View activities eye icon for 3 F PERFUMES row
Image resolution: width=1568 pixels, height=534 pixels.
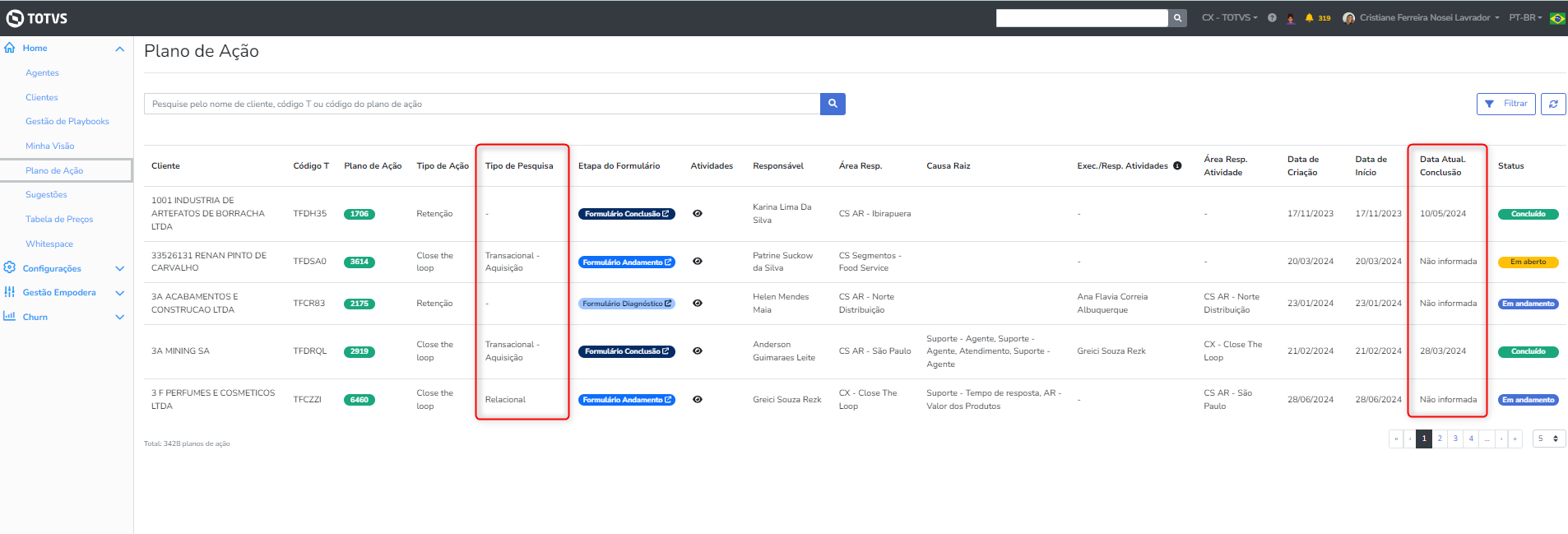pyautogui.click(x=698, y=400)
